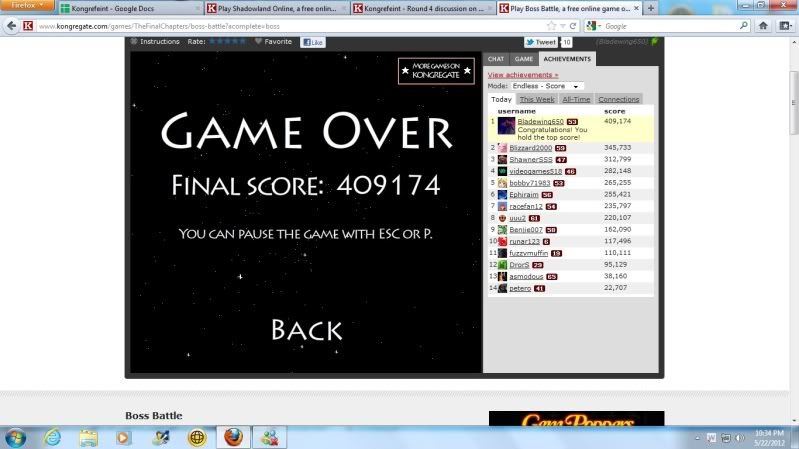Open Windows Media Player taskbar icon

coord(123,437)
